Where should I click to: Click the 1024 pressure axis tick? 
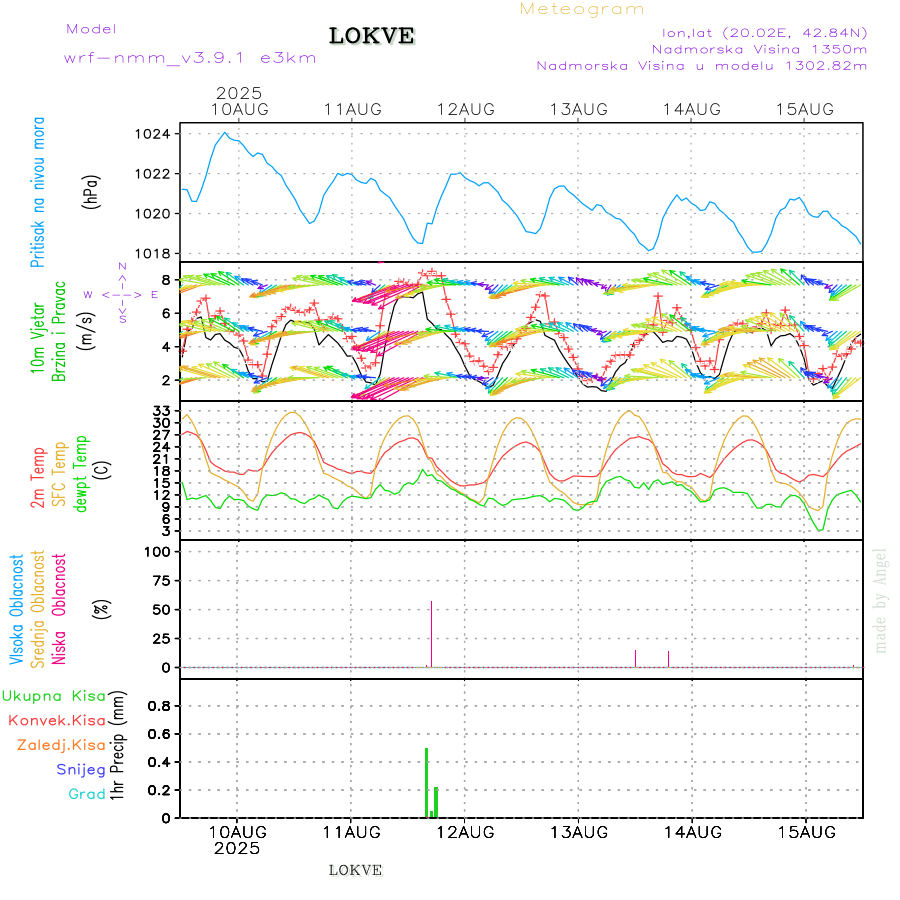point(159,134)
